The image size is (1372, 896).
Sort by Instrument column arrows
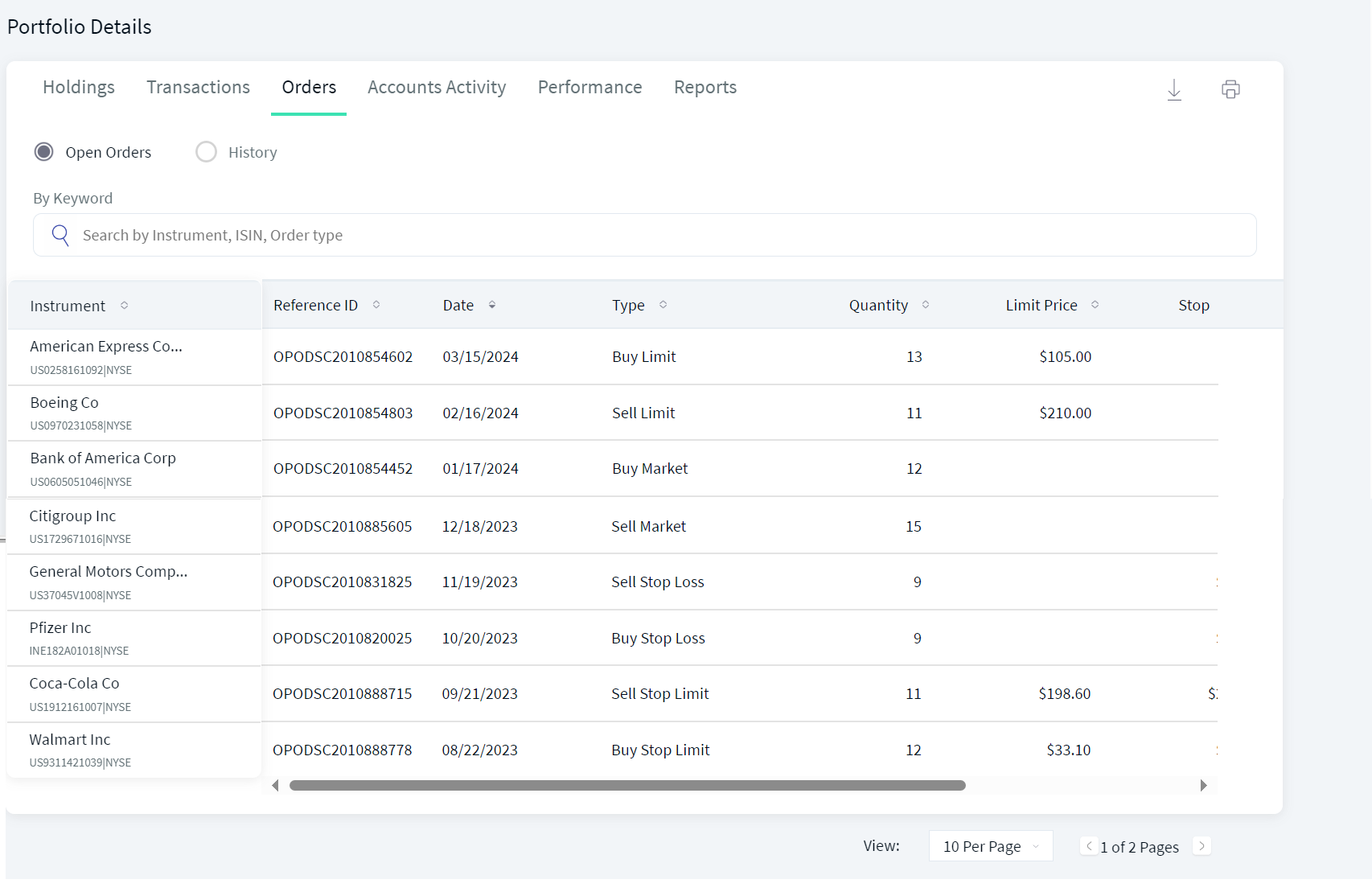click(124, 306)
